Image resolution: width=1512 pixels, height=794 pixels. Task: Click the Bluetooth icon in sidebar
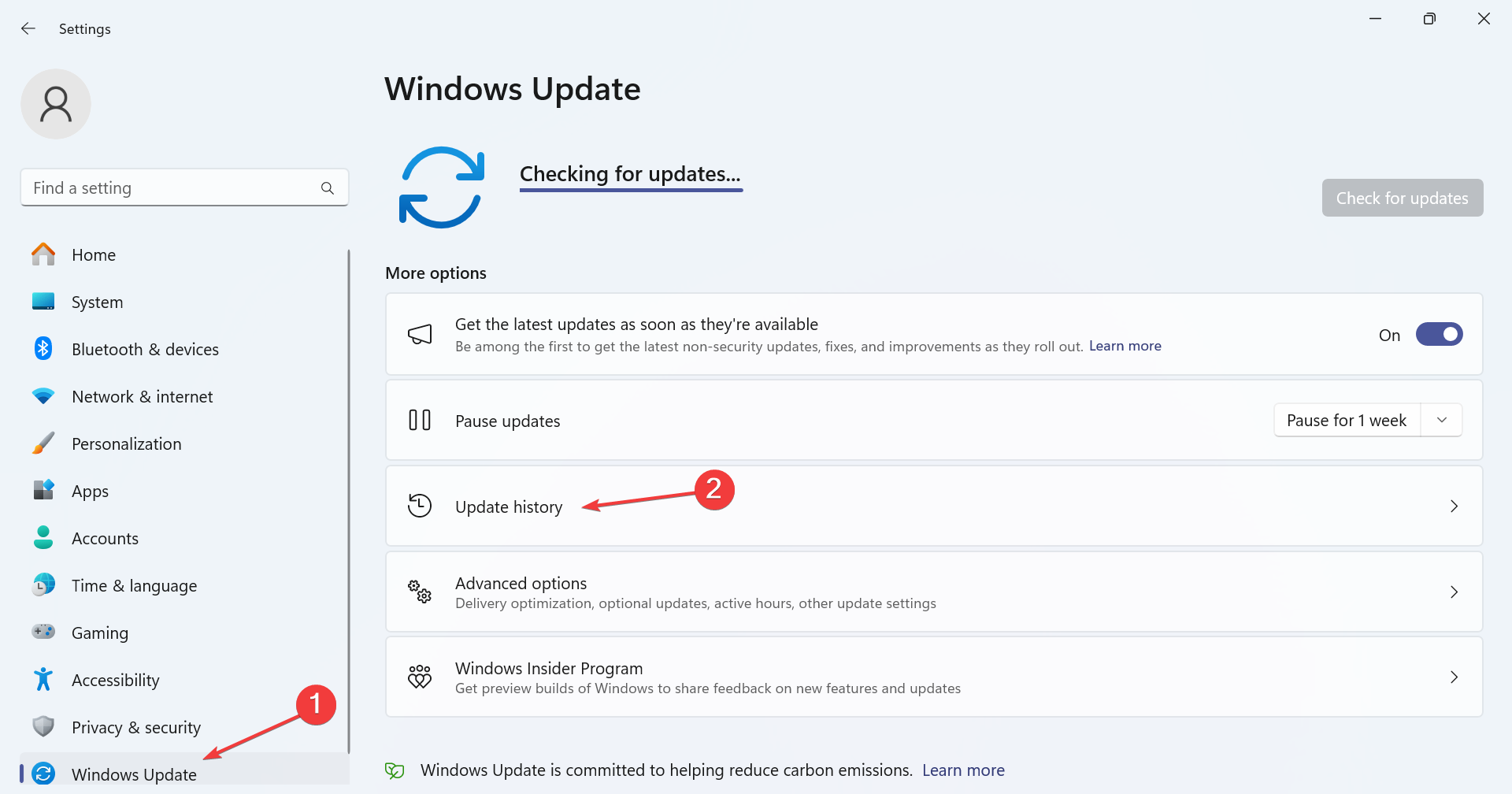(x=43, y=348)
